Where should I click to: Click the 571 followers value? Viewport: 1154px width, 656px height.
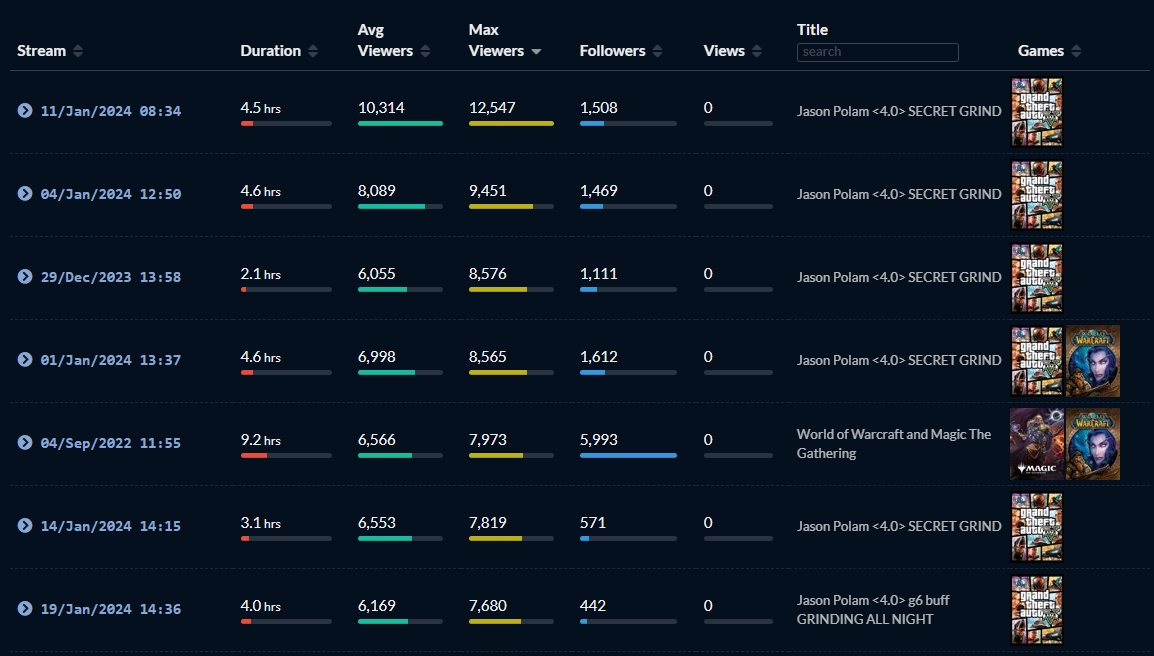pyautogui.click(x=592, y=523)
